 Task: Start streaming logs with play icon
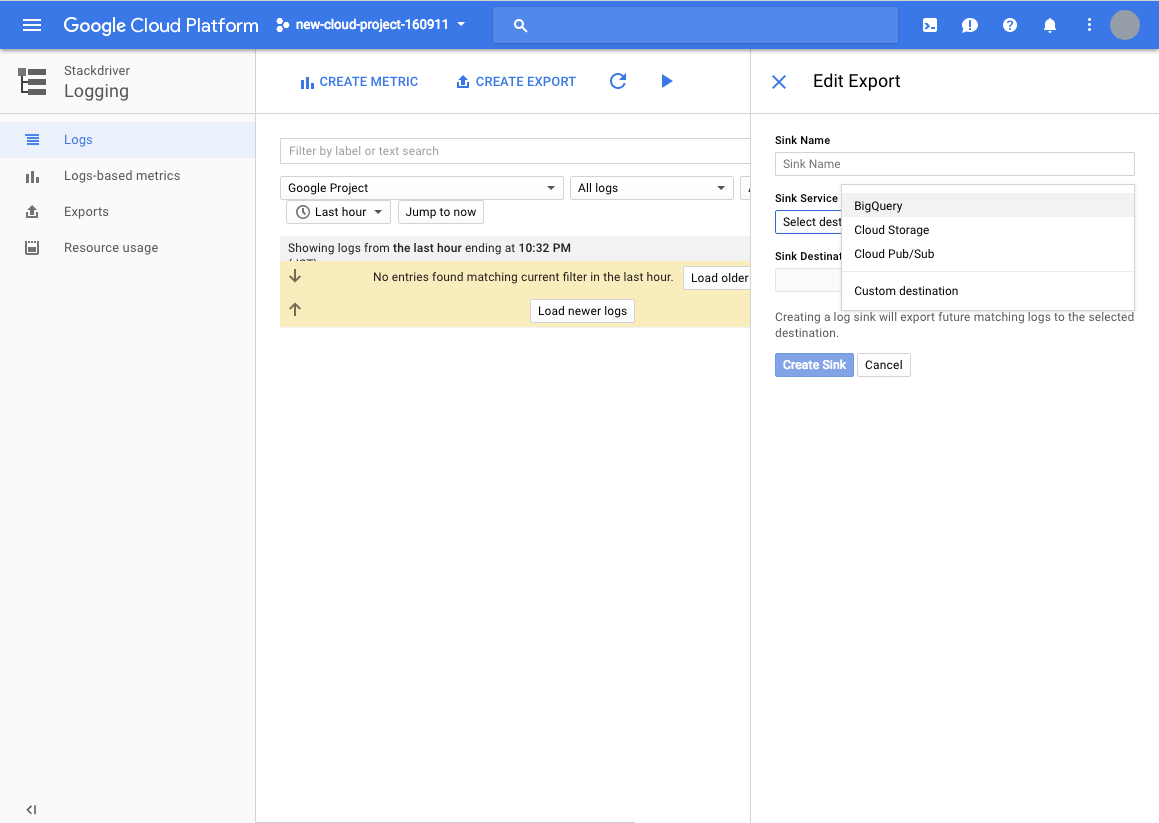[x=666, y=81]
